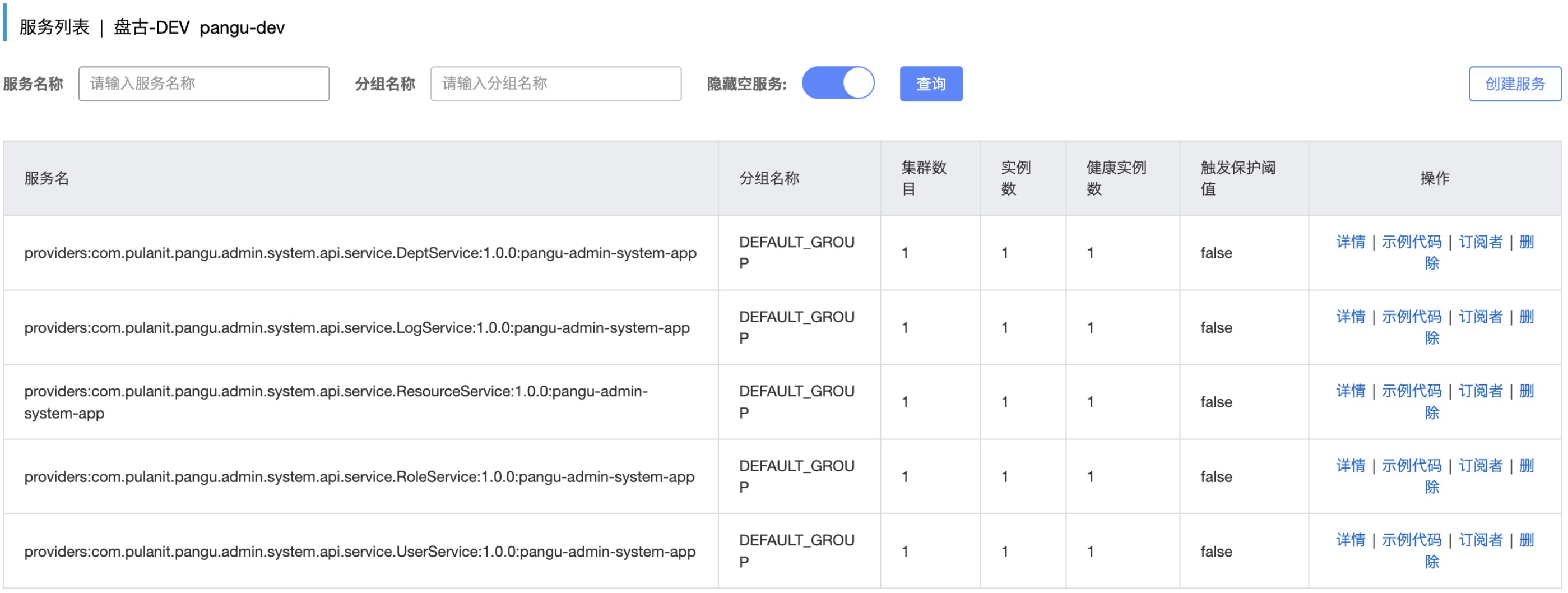Viewport: 1568px width, 593px height.
Task: Click the pangu-dev namespace label
Action: click(x=242, y=28)
